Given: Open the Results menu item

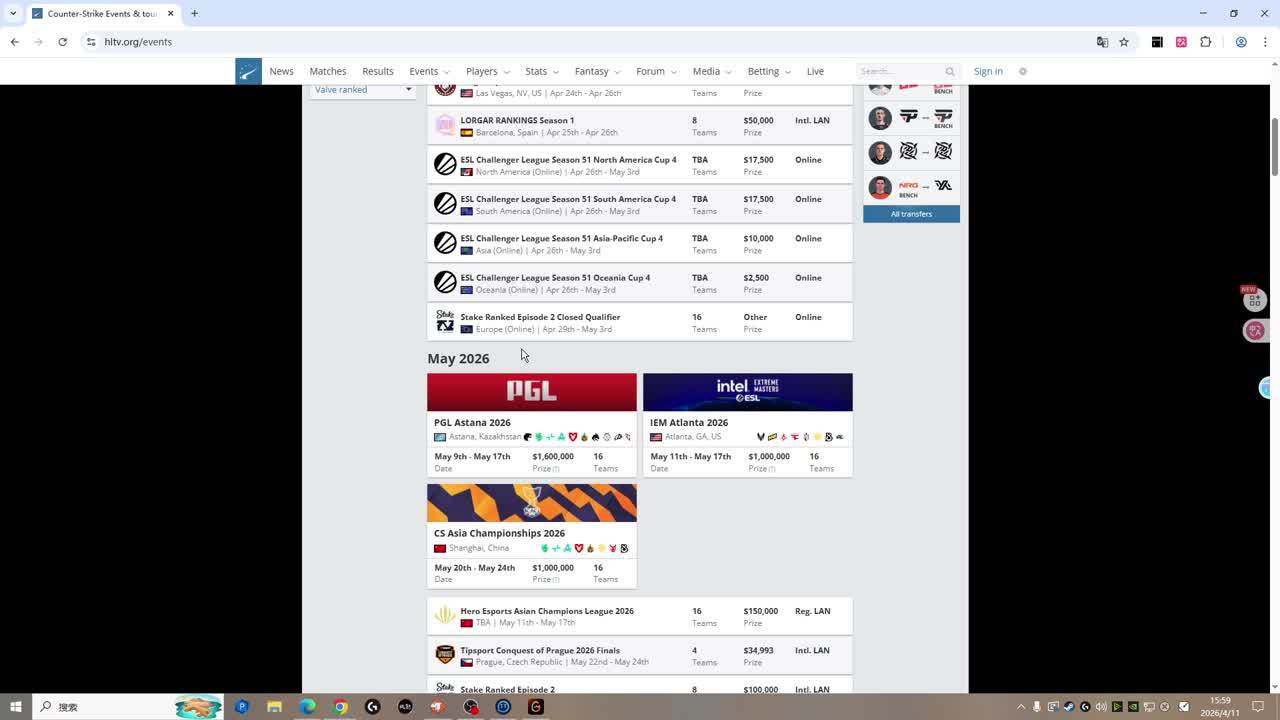Looking at the screenshot, I should (x=377, y=71).
